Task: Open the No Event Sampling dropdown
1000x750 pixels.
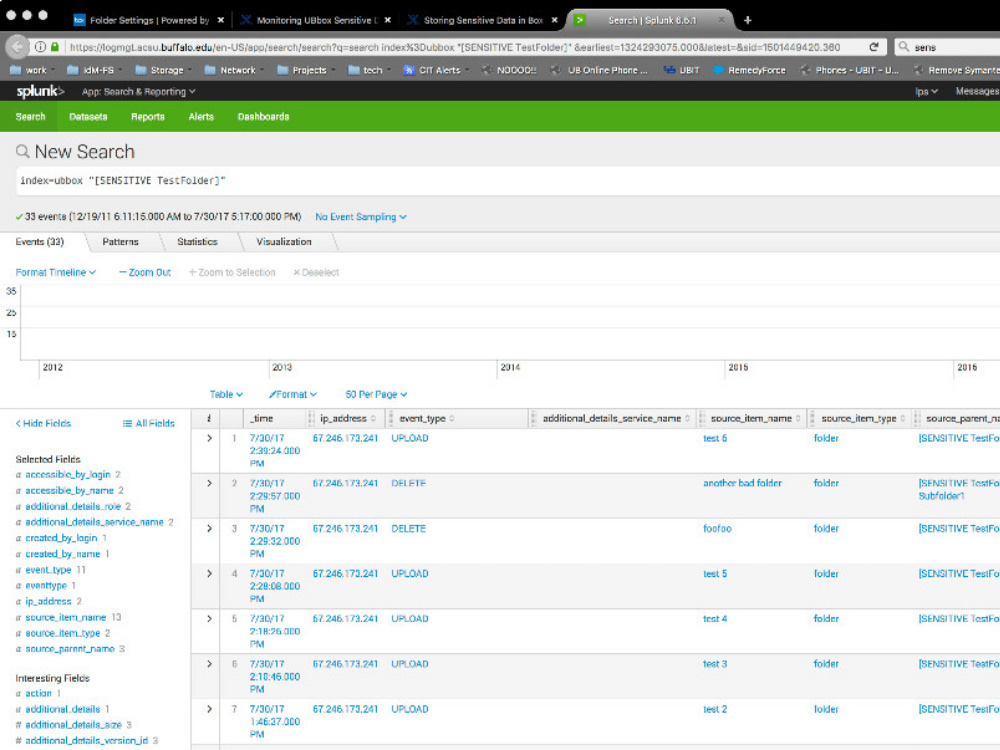Action: [358, 216]
